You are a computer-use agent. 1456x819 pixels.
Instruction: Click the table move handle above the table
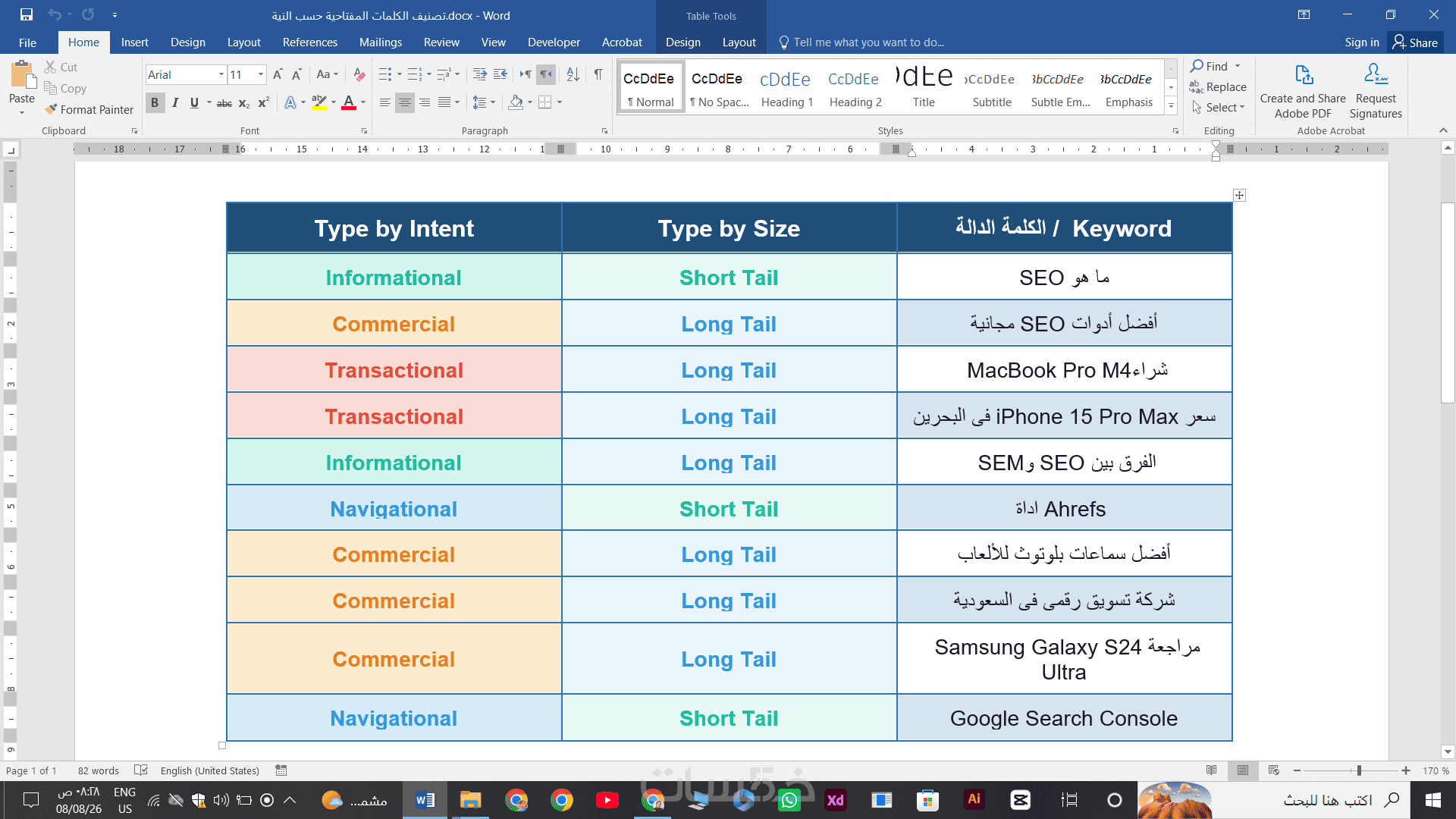pyautogui.click(x=1239, y=196)
